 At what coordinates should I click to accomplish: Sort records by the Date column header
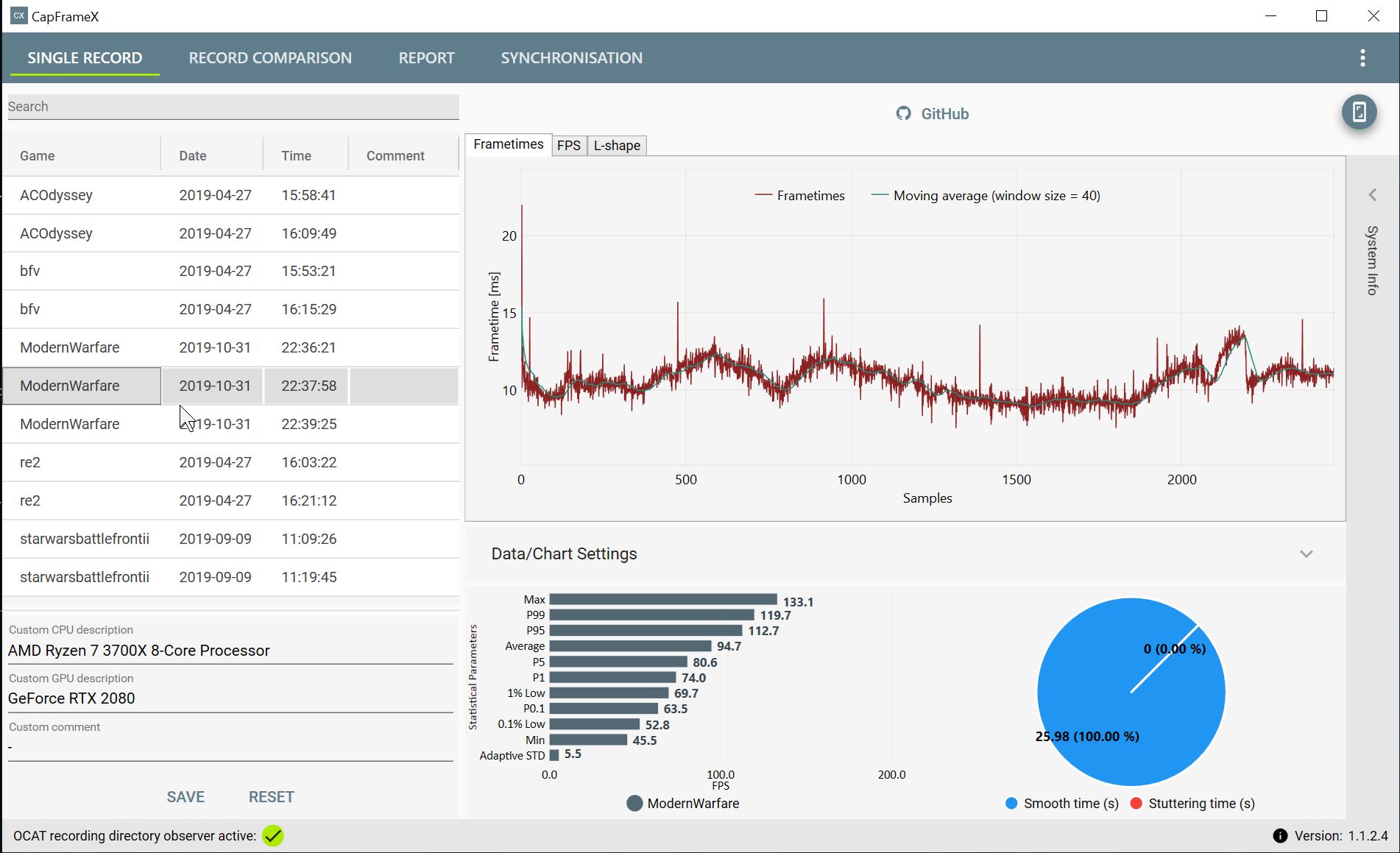[212, 155]
